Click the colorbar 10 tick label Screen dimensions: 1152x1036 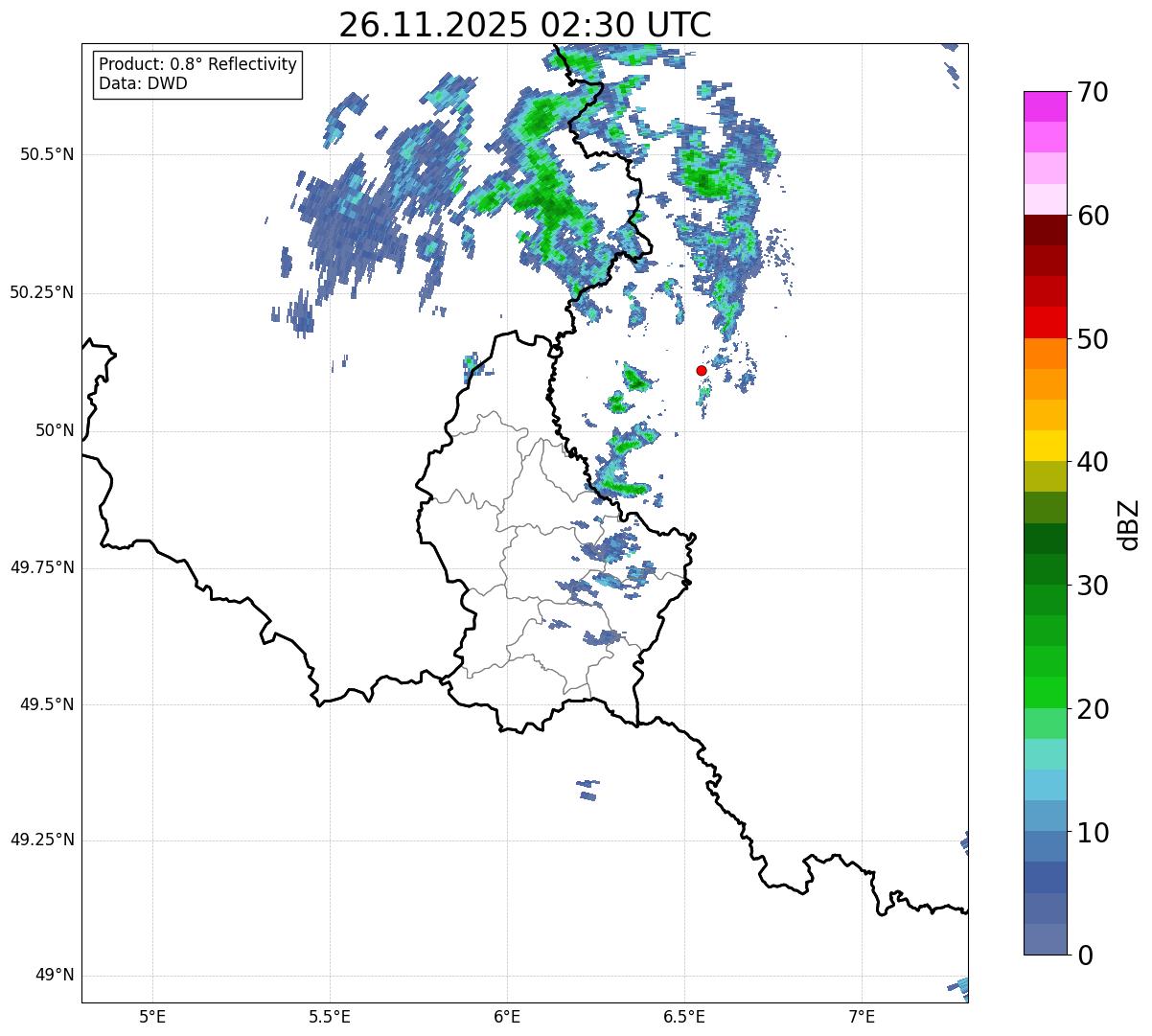[1092, 832]
